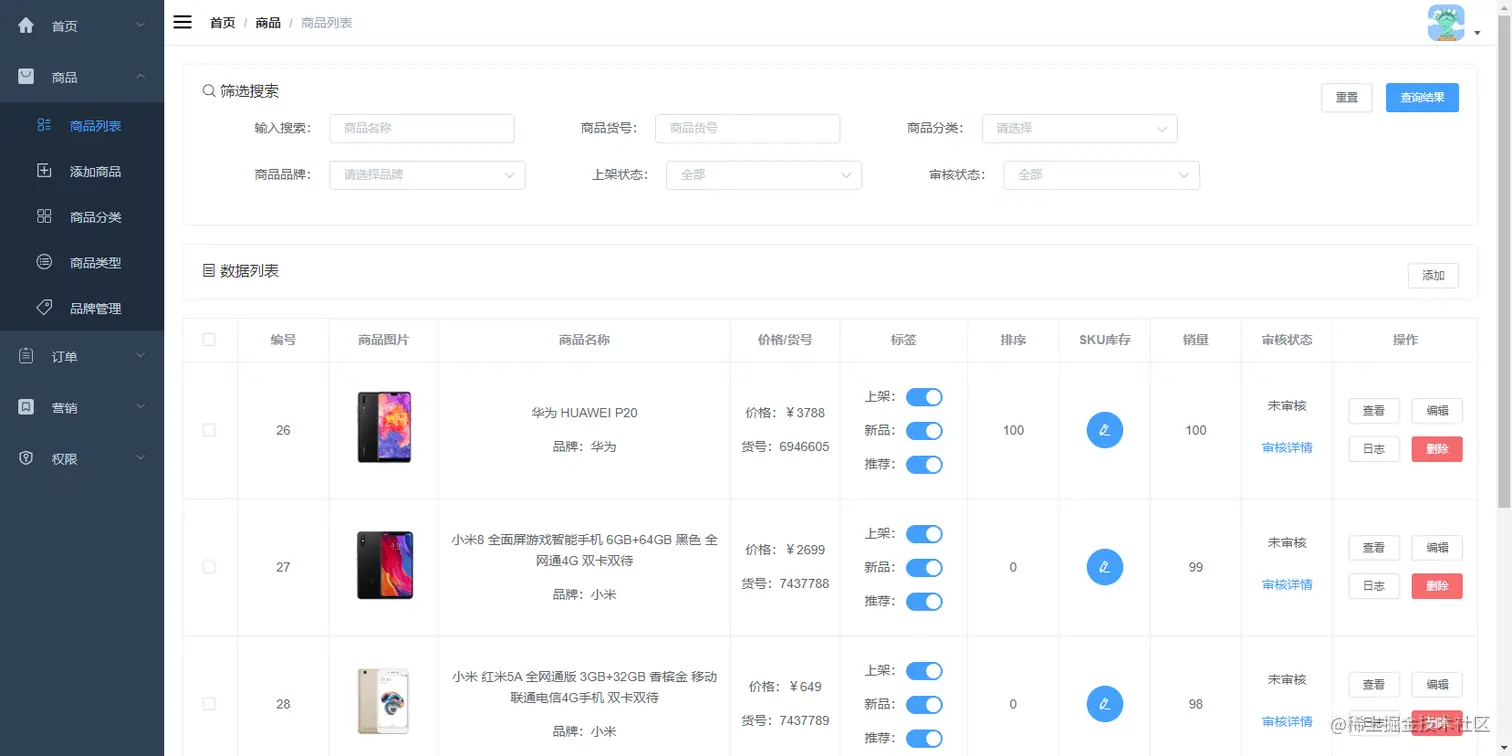Toggle 新品 switch for HUAWEI P20
The width and height of the screenshot is (1512, 756).
coord(924,431)
